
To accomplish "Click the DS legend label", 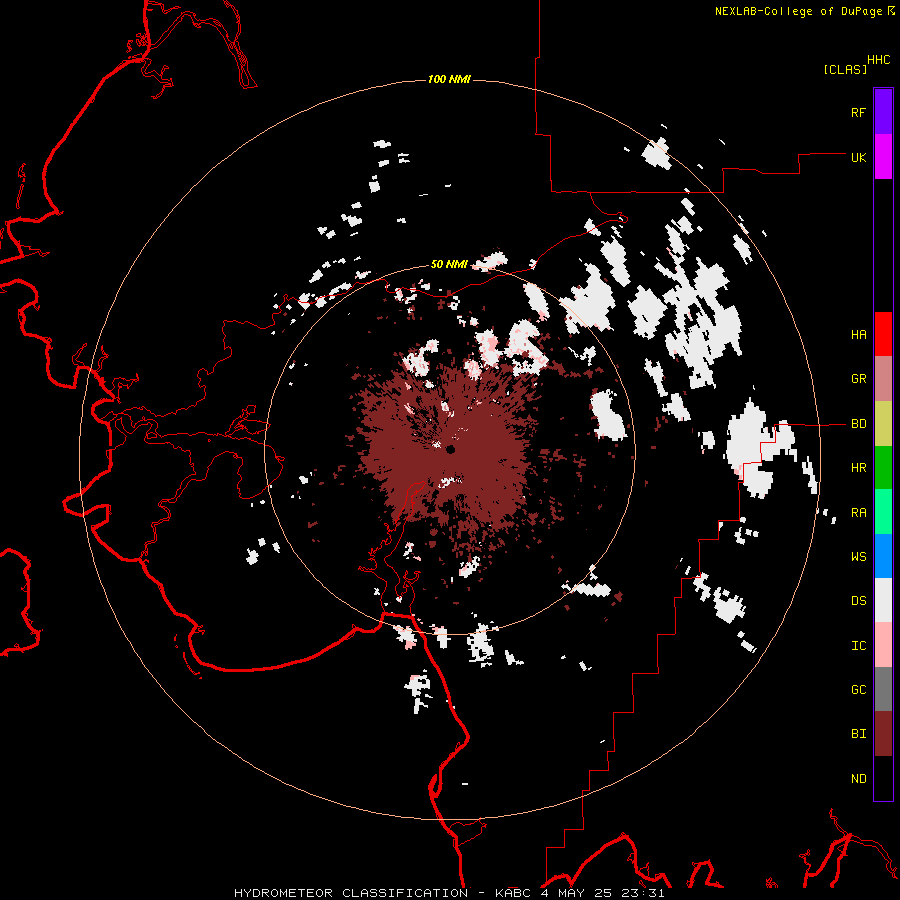I will pyautogui.click(x=858, y=600).
